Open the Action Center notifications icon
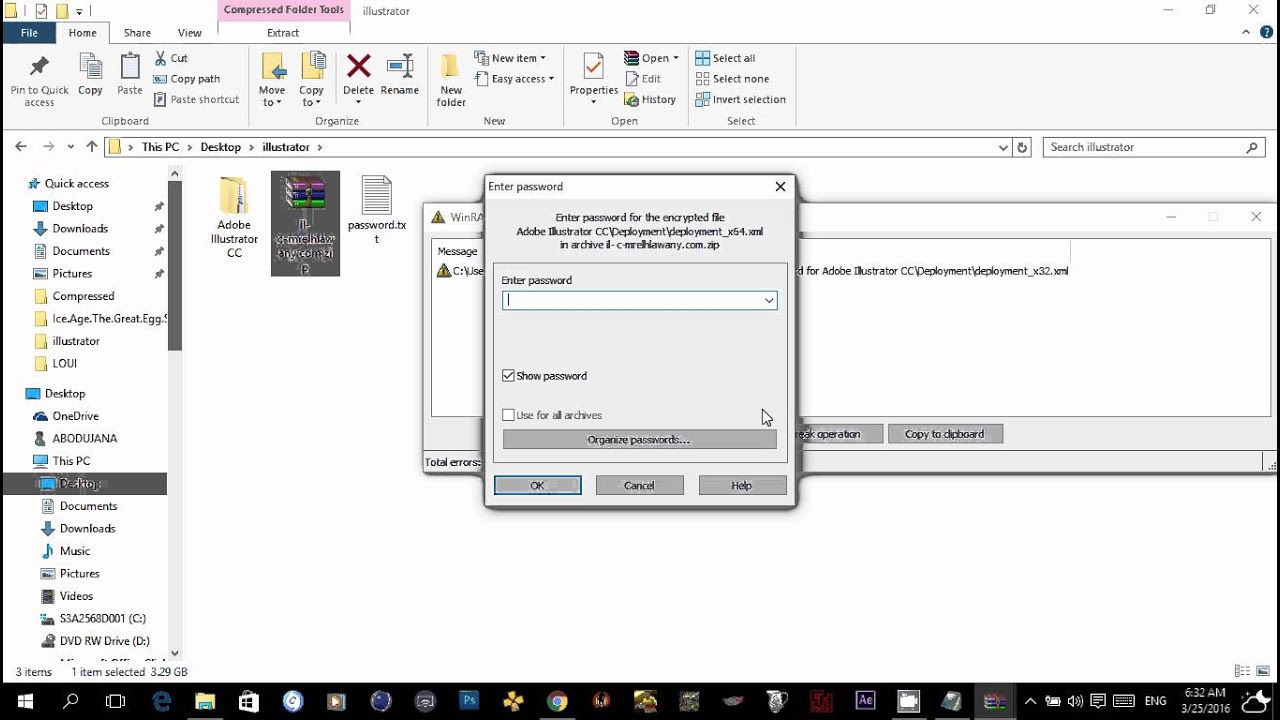1280x720 pixels. 1098,701
